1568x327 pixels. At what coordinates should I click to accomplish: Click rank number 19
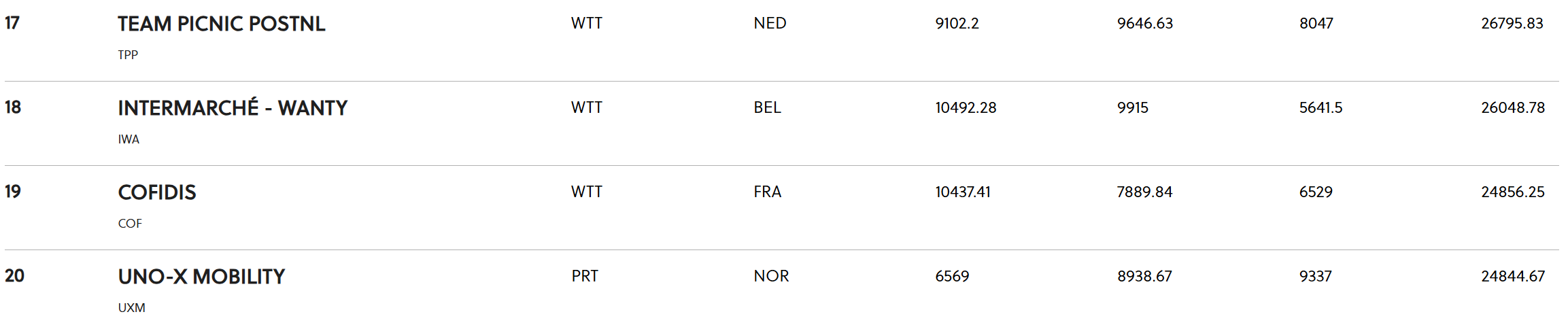pyautogui.click(x=13, y=192)
